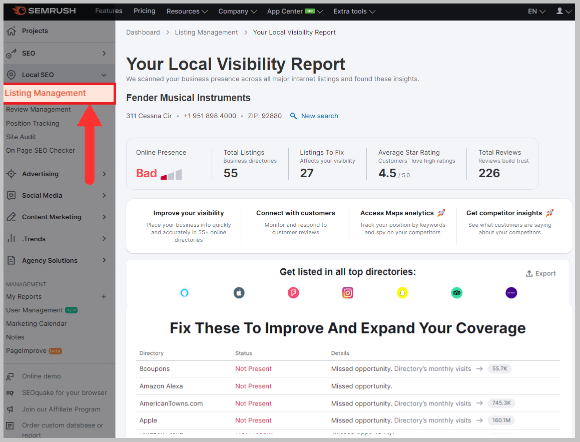
Task: Click the Apple directory icon
Action: (x=239, y=293)
